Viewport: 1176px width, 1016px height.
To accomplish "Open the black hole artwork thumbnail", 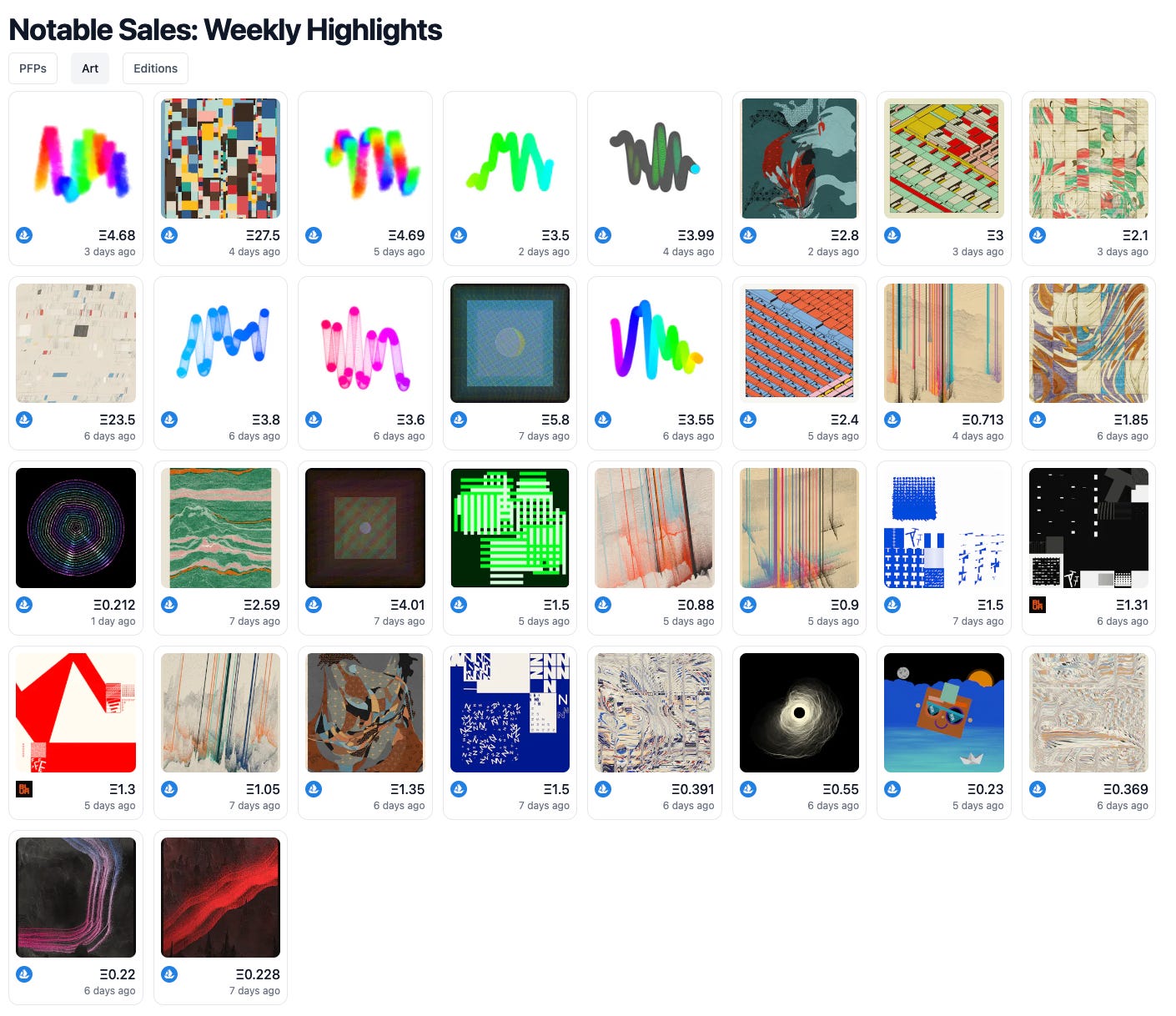I will (799, 712).
